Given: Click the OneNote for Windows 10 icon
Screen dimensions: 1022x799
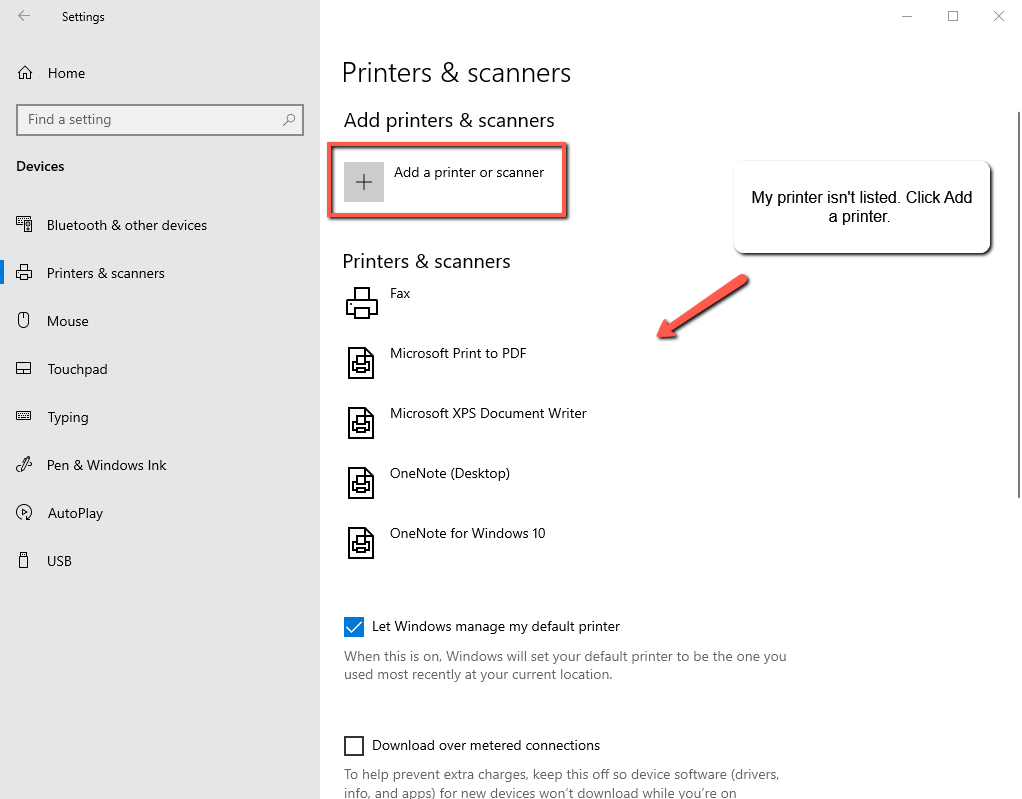Looking at the screenshot, I should (x=361, y=542).
